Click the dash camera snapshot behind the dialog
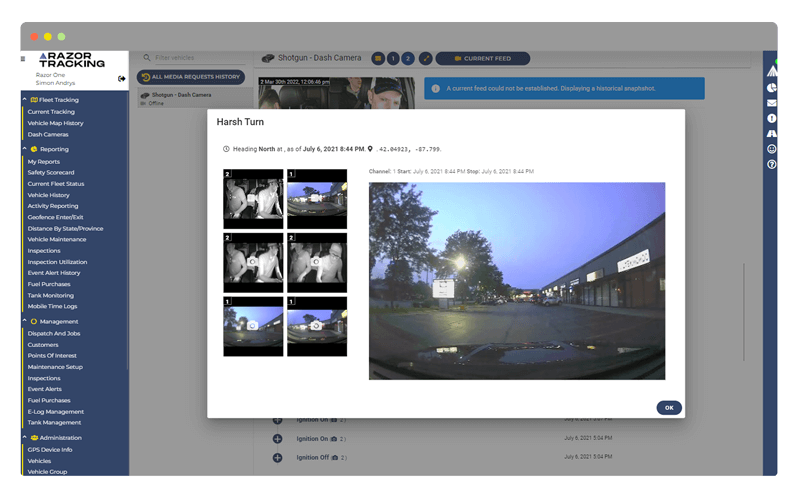This screenshot has height=498, width=800. point(336,93)
